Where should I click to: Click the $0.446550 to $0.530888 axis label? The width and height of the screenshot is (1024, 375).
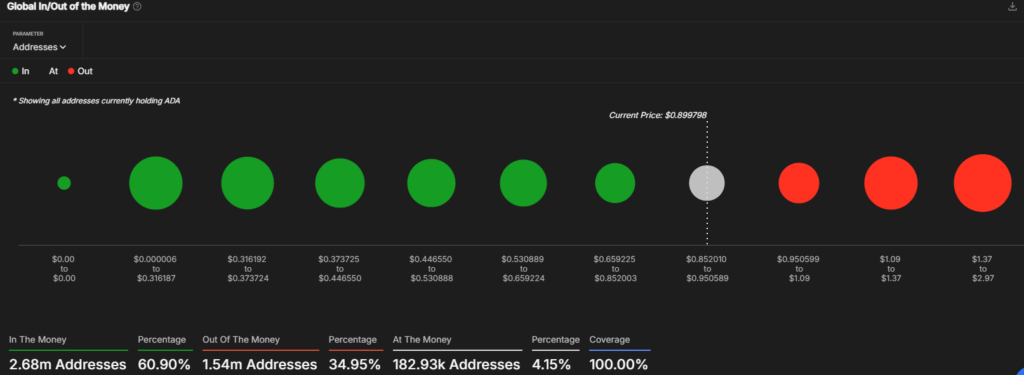click(x=431, y=269)
